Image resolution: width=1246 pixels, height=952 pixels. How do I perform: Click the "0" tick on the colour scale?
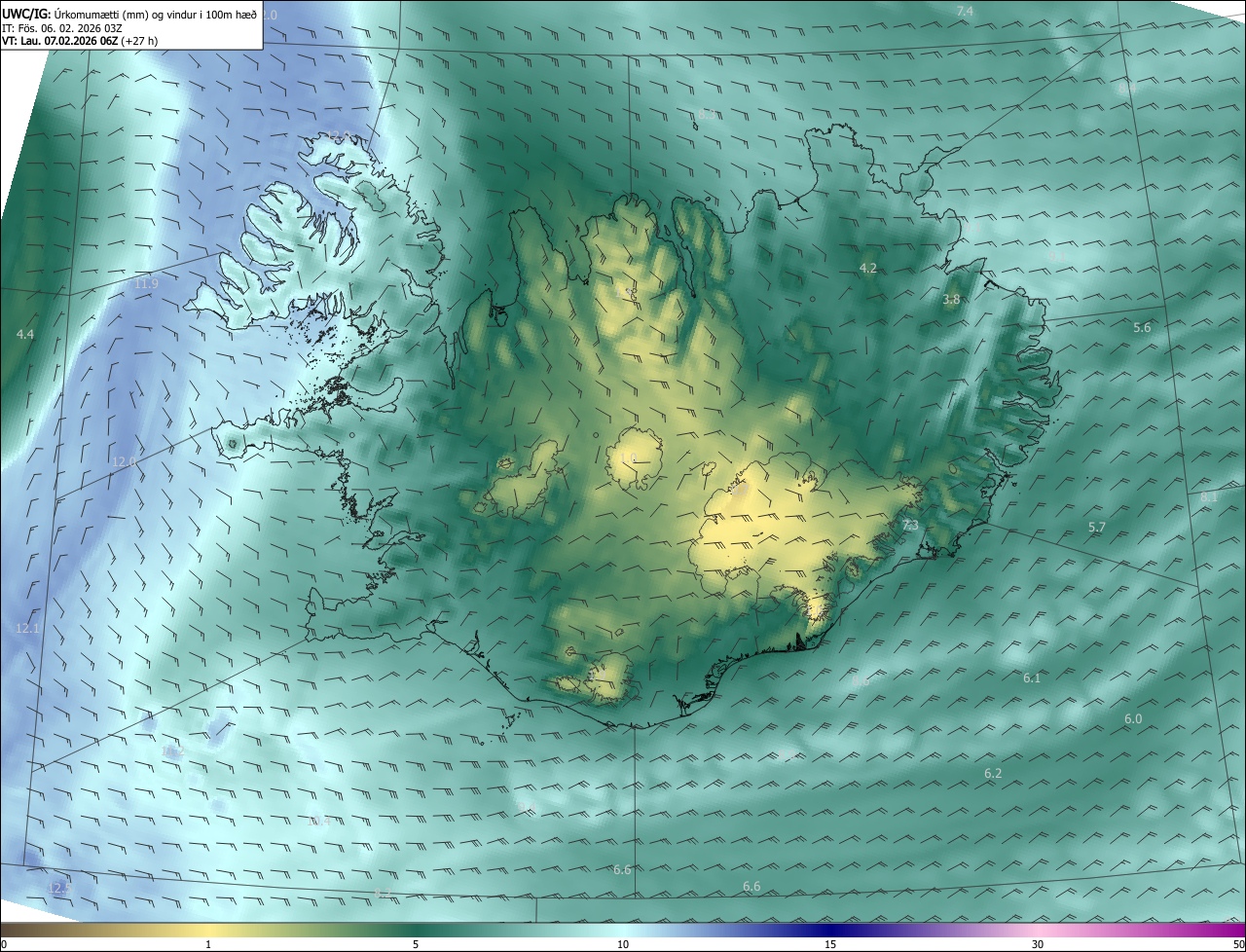click(x=4, y=944)
